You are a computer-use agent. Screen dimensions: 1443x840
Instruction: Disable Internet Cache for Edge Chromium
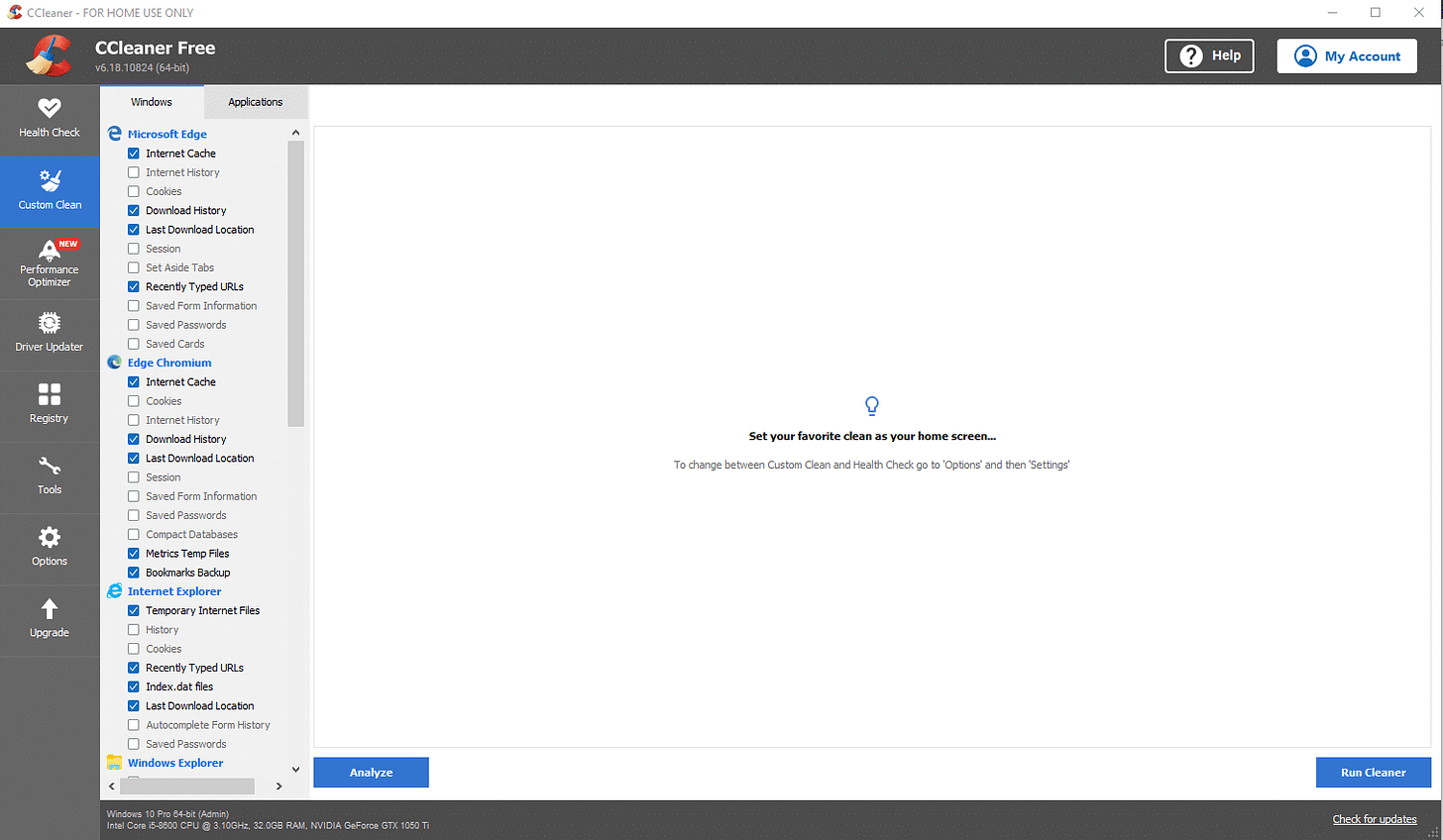click(x=133, y=381)
